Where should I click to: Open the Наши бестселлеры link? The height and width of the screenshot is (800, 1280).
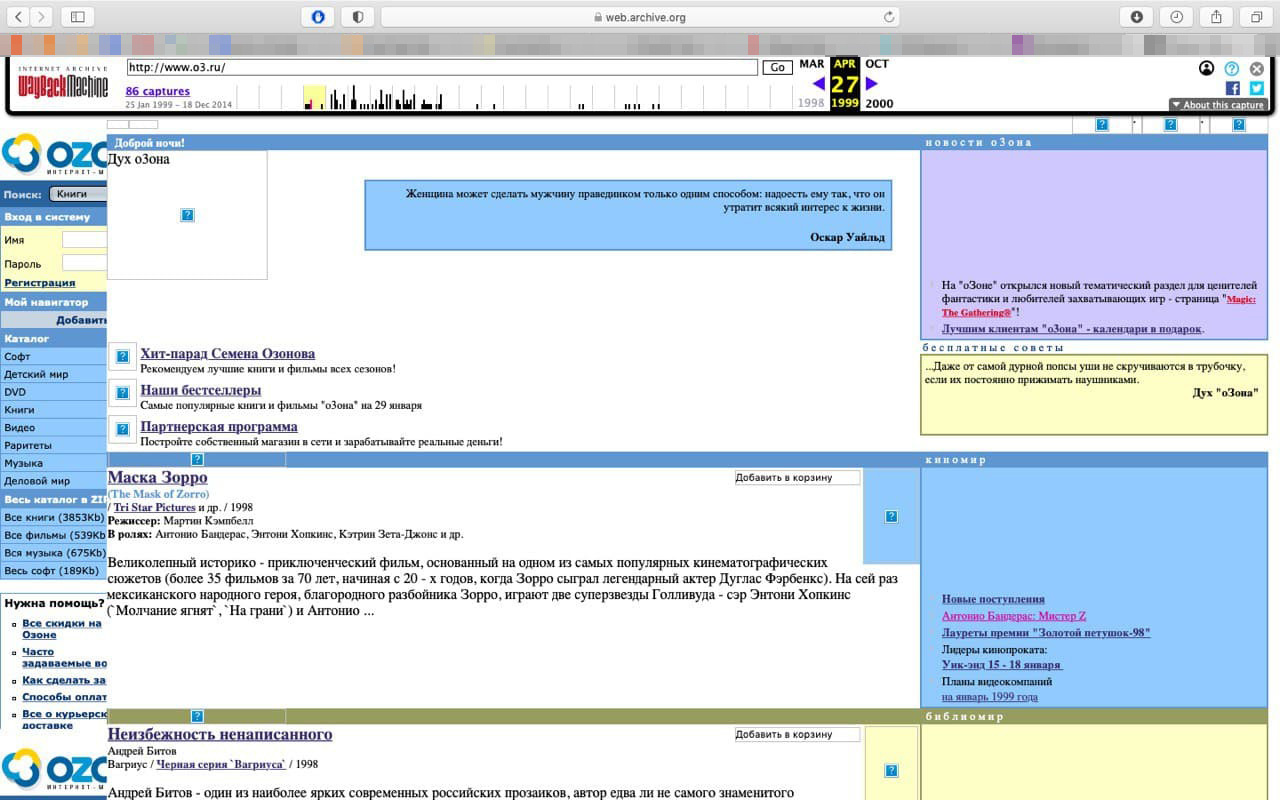(200, 390)
